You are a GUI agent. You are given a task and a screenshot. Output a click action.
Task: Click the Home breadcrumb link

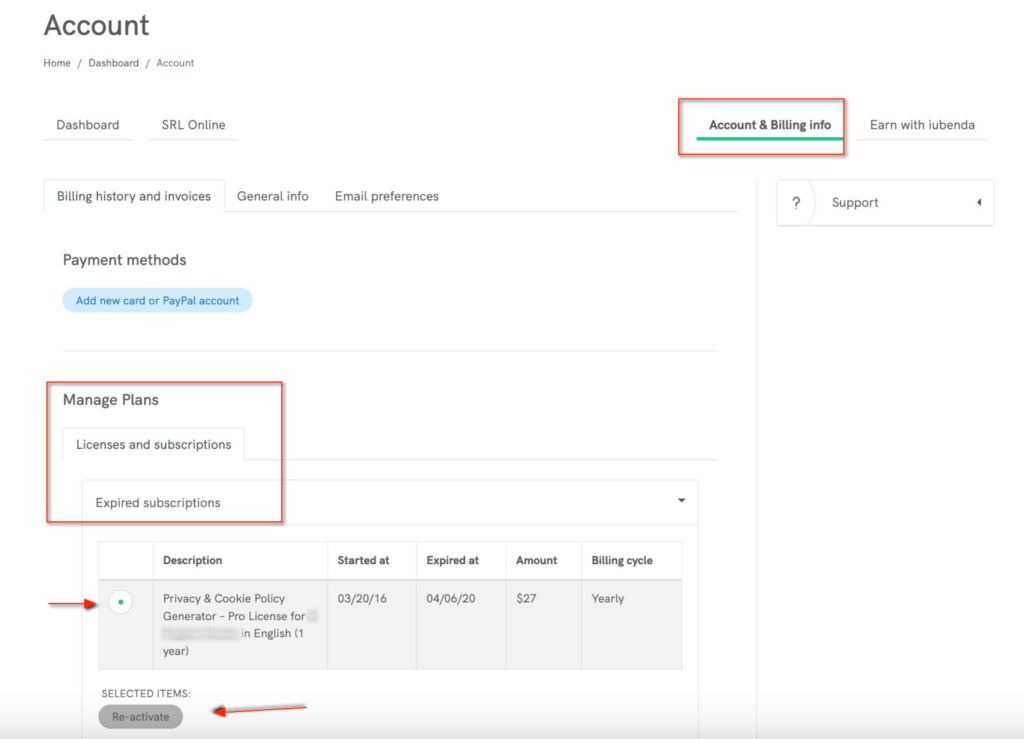[57, 63]
